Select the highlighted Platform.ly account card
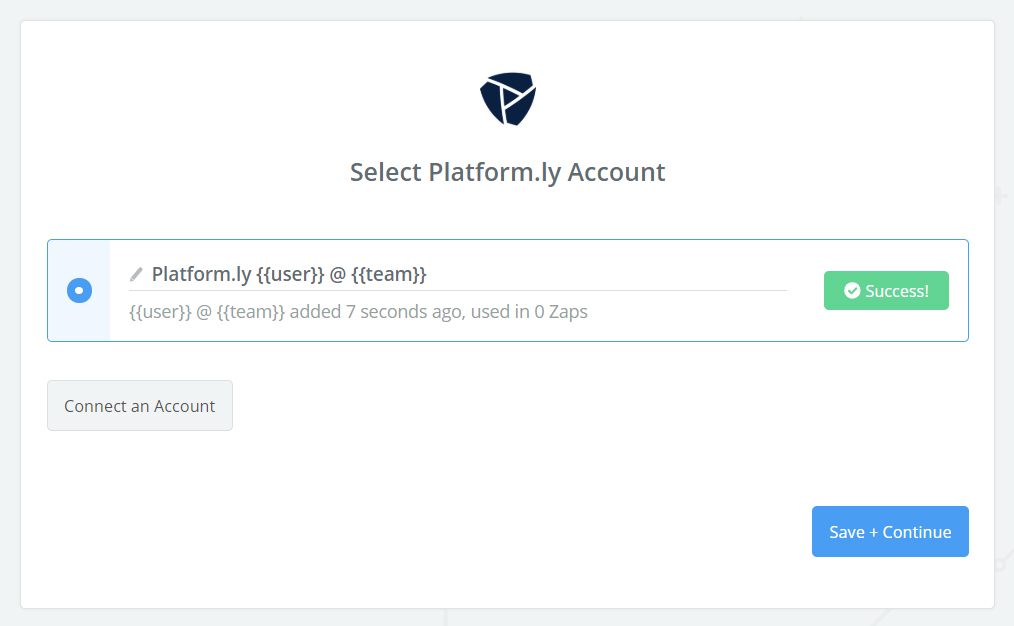Image resolution: width=1014 pixels, height=626 pixels. click(507, 290)
